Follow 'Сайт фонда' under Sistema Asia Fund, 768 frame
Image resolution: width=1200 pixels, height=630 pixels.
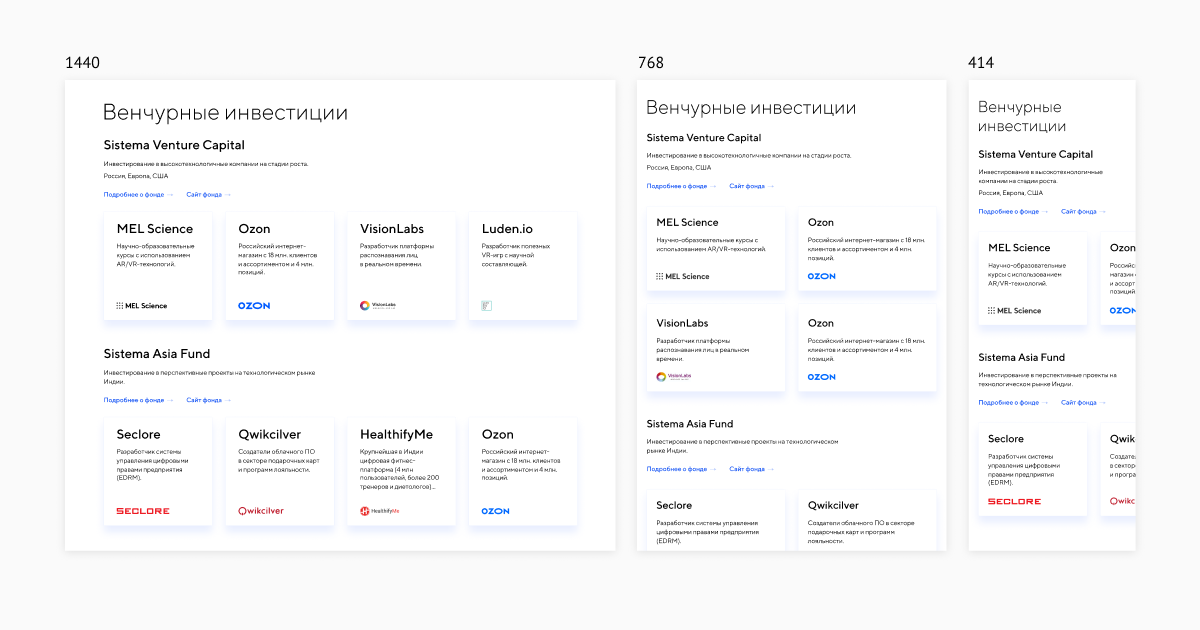pos(752,469)
